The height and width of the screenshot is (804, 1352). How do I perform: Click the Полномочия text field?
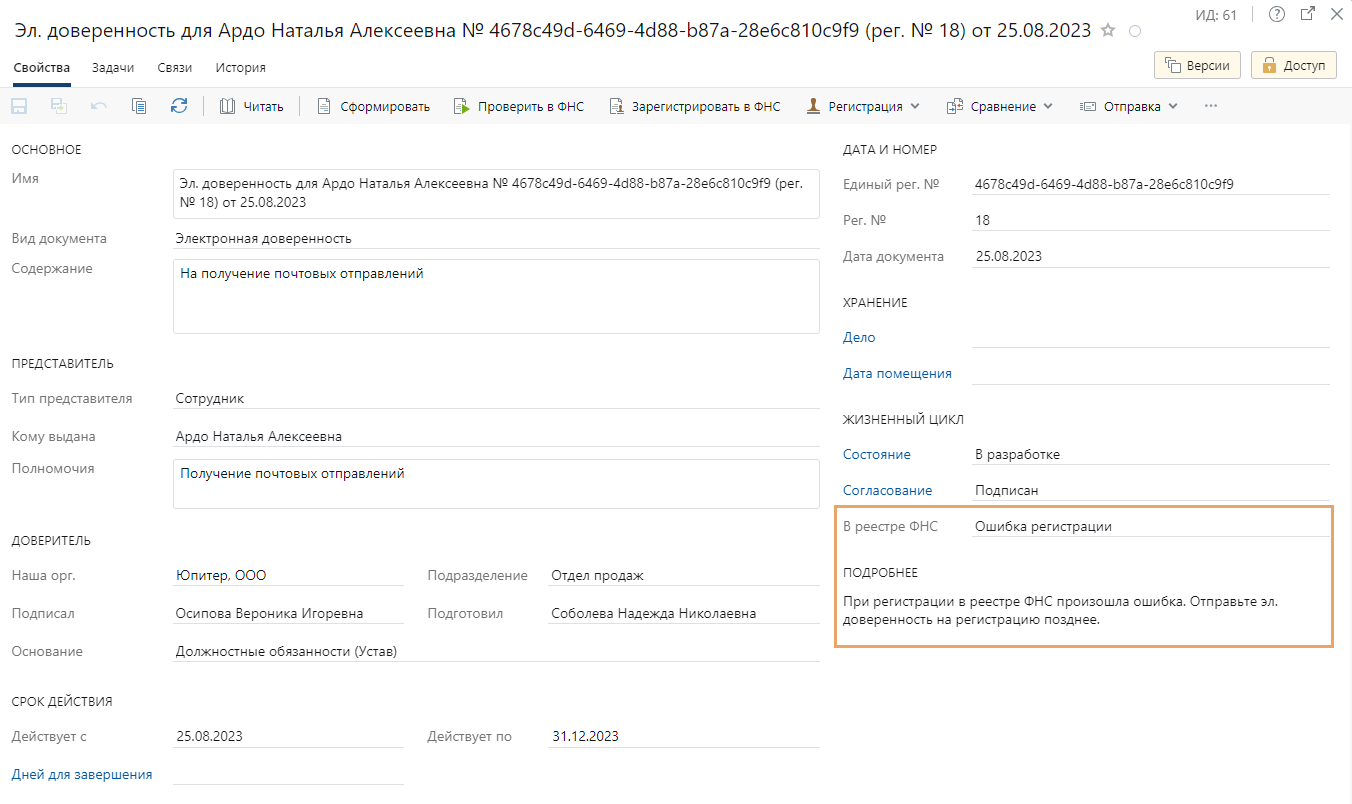[496, 483]
